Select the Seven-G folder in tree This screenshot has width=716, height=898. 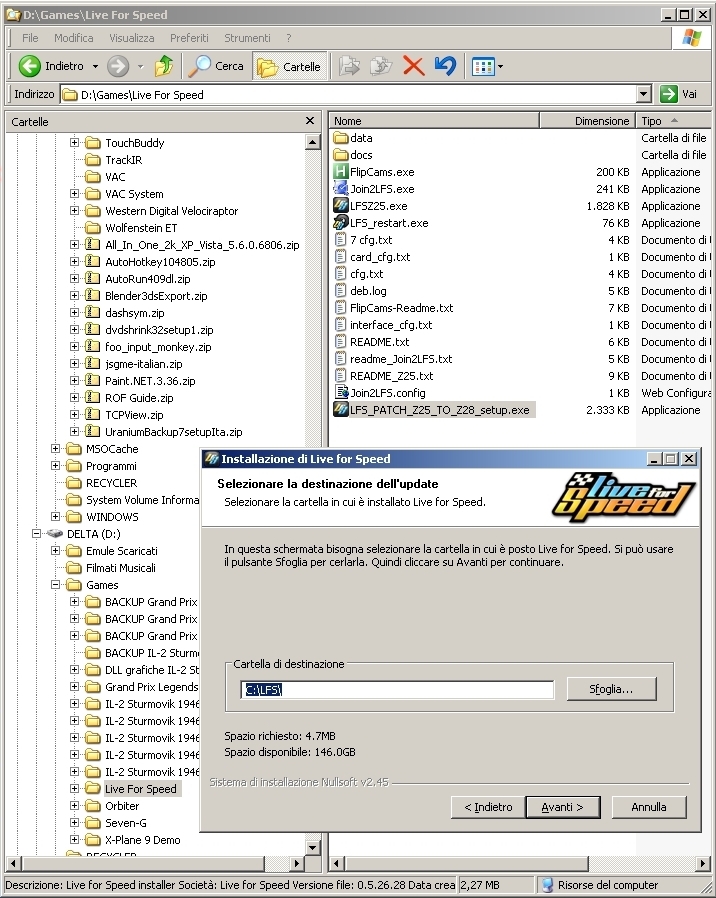[x=125, y=822]
